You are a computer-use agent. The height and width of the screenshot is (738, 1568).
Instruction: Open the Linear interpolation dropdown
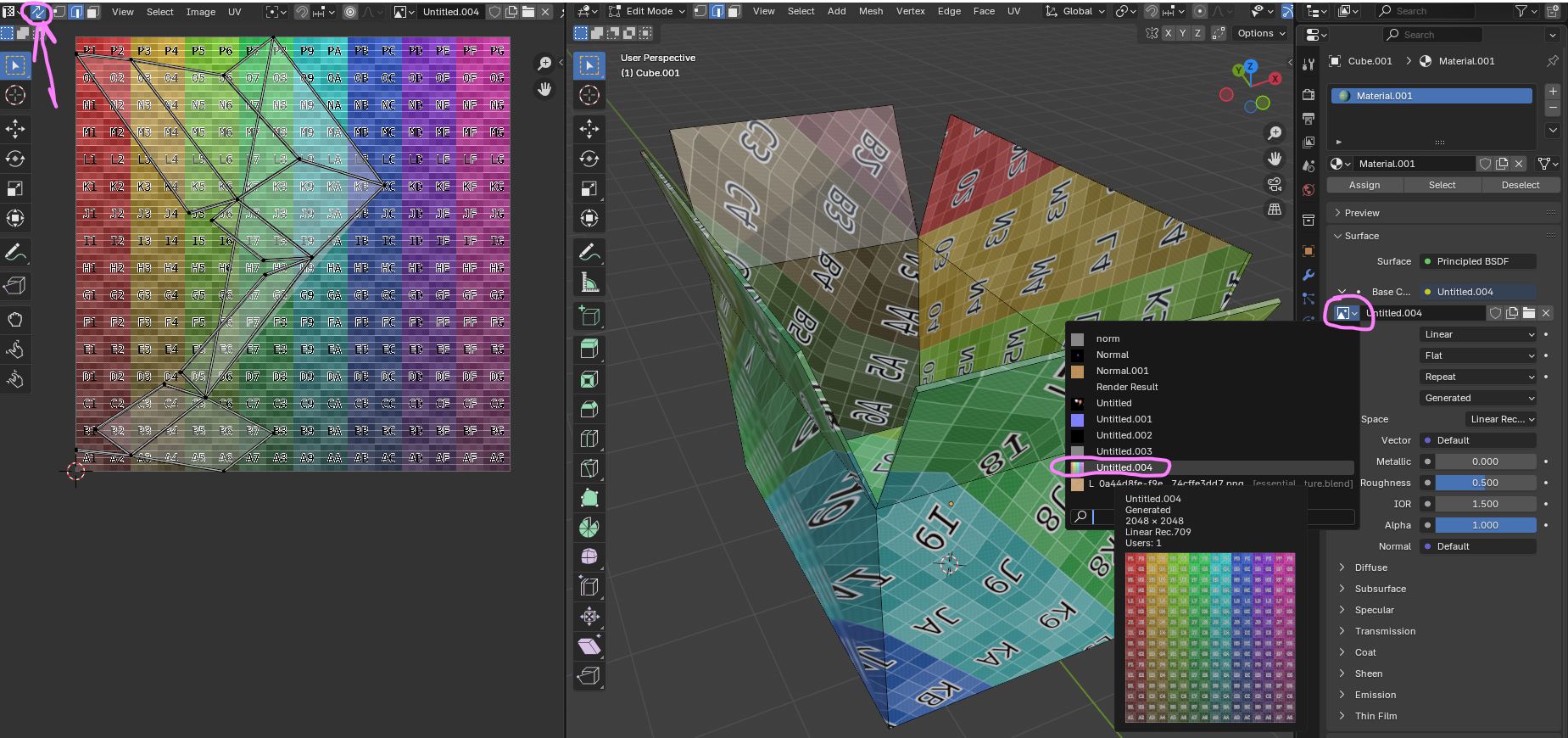[1478, 334]
